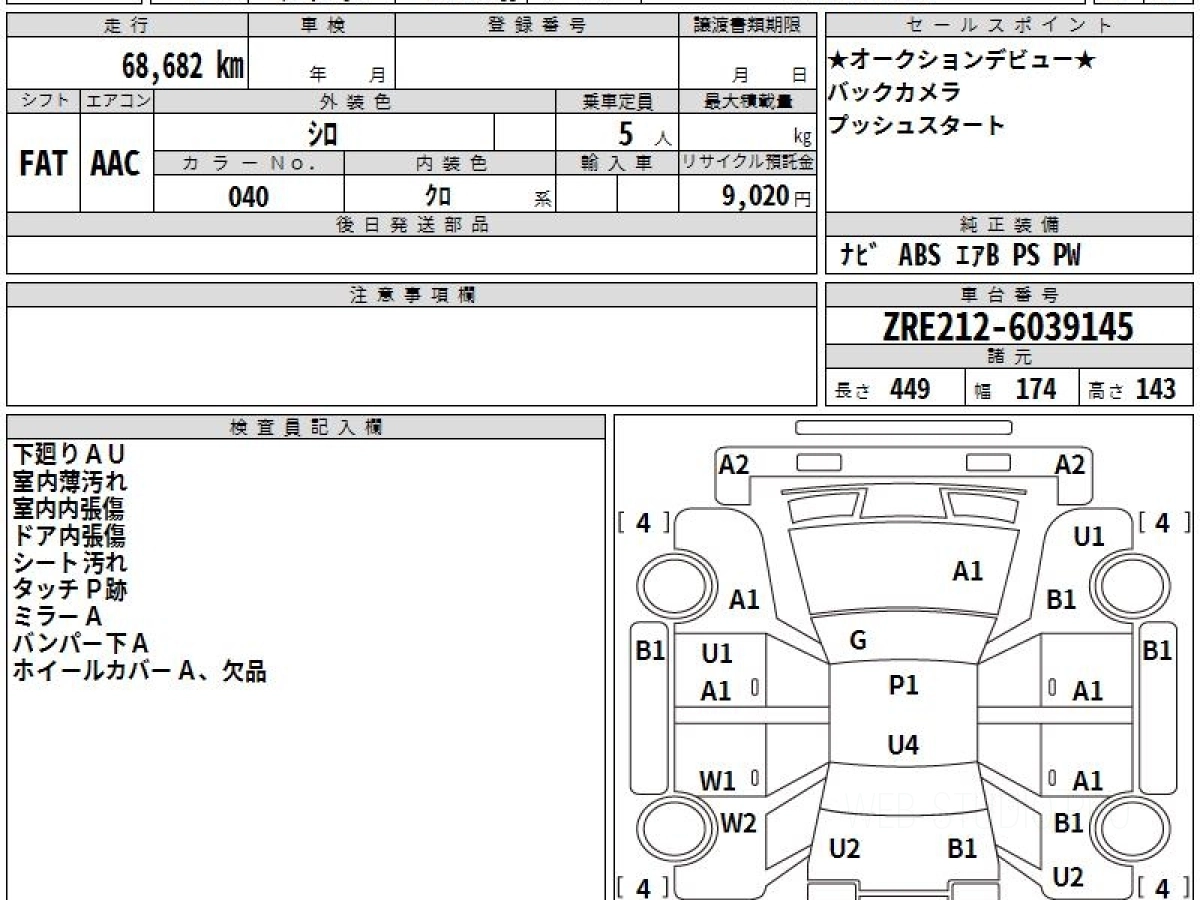This screenshot has width=1200, height=900.
Task: Select the inspector note 室内内張傷
Action: (x=70, y=509)
